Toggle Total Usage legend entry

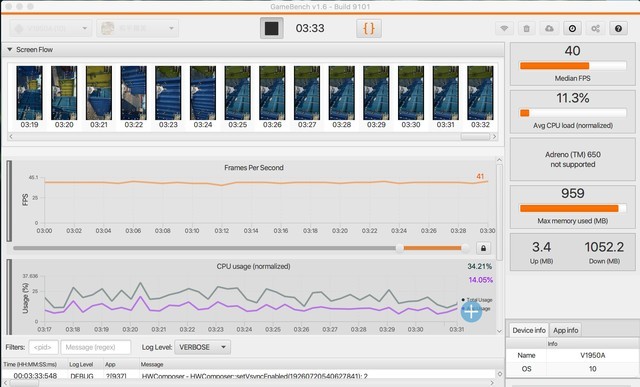[477, 300]
